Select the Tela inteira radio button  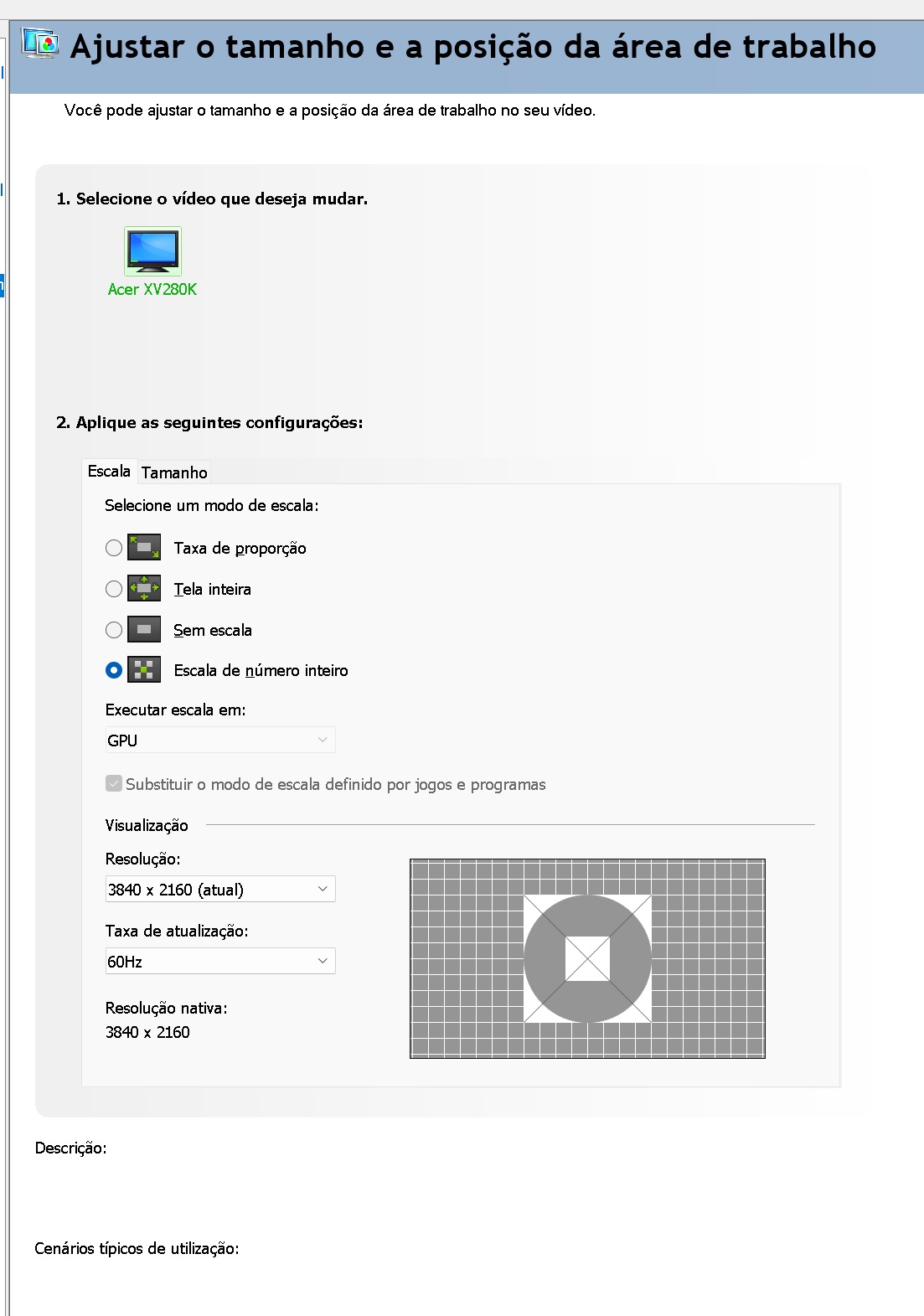pyautogui.click(x=114, y=589)
